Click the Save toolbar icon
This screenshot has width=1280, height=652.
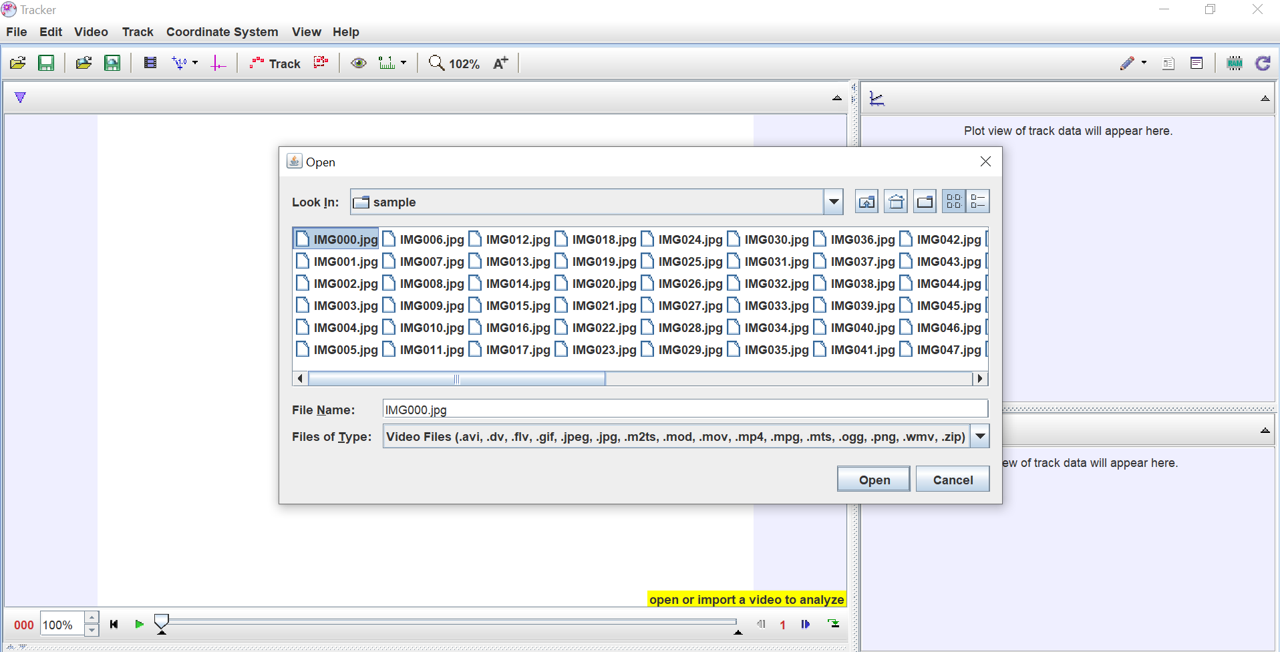(x=46, y=63)
